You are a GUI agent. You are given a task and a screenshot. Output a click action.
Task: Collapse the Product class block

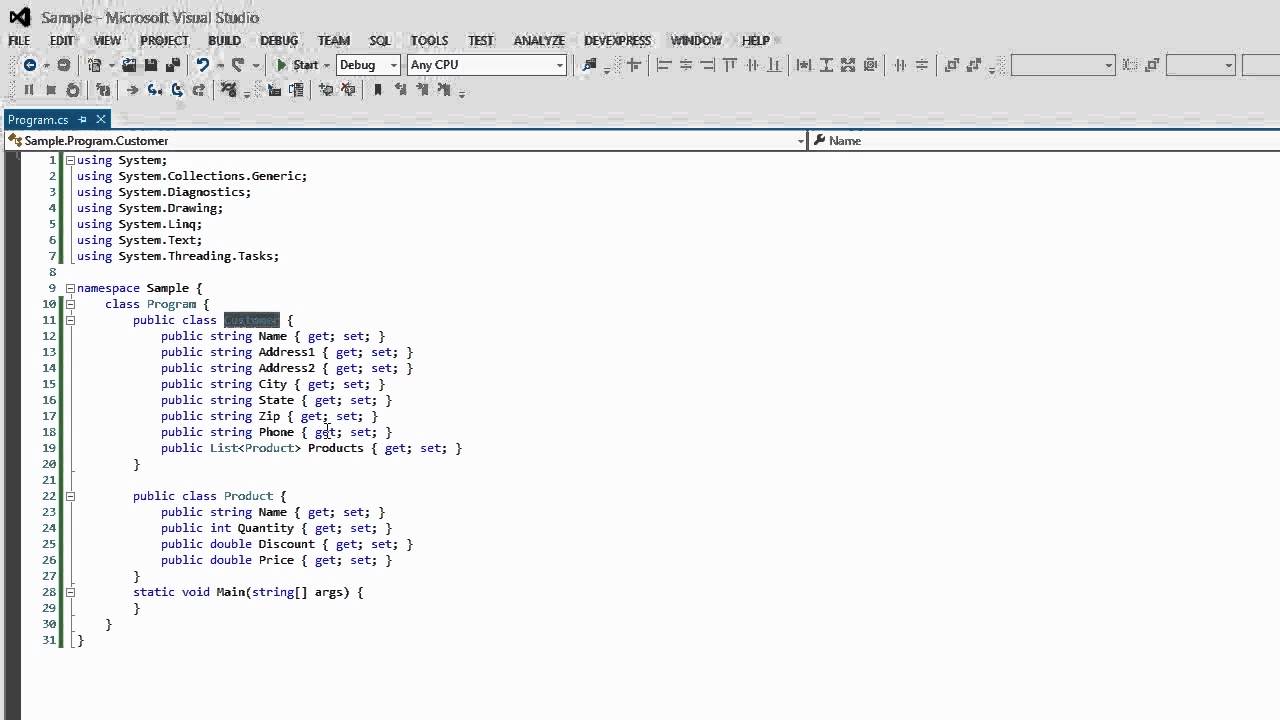(x=70, y=496)
